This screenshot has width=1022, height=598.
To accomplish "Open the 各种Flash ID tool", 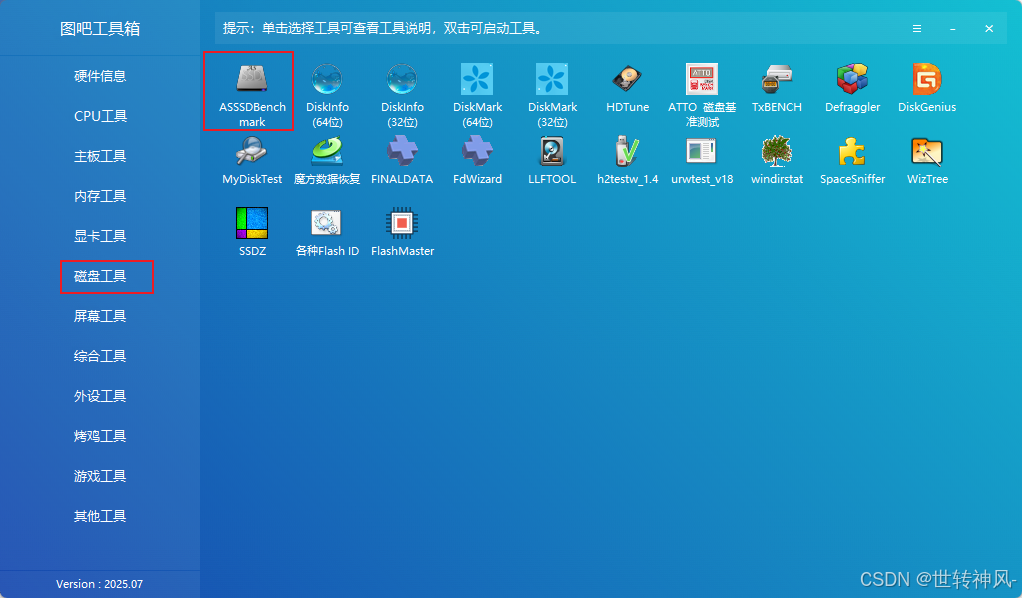I will click(x=327, y=228).
